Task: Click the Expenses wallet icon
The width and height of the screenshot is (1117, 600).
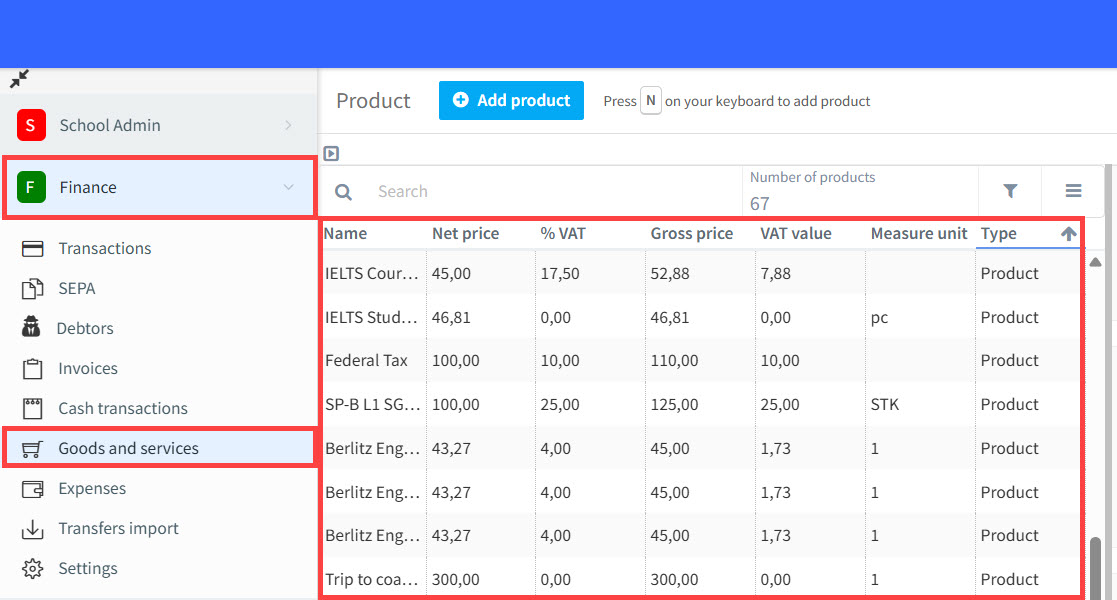Action: pos(33,489)
